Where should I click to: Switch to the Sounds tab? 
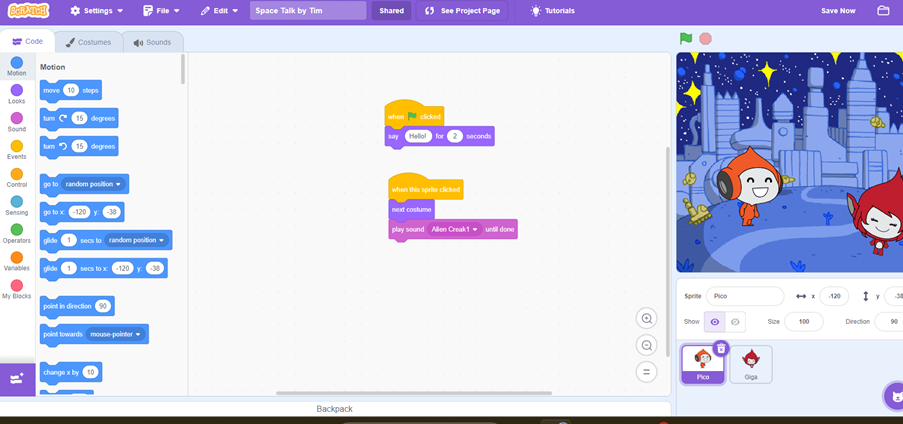pyautogui.click(x=152, y=42)
